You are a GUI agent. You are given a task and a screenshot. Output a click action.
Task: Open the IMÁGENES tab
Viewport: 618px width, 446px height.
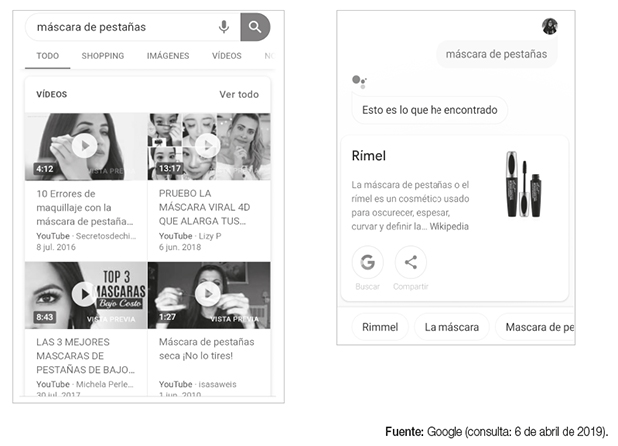coord(168,56)
